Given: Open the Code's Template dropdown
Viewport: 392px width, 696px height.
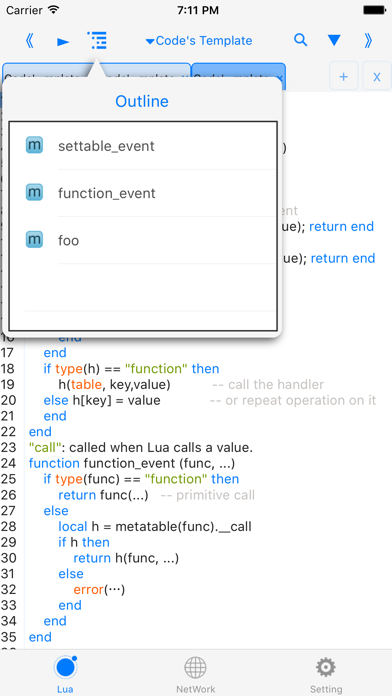Looking at the screenshot, I should [199, 41].
